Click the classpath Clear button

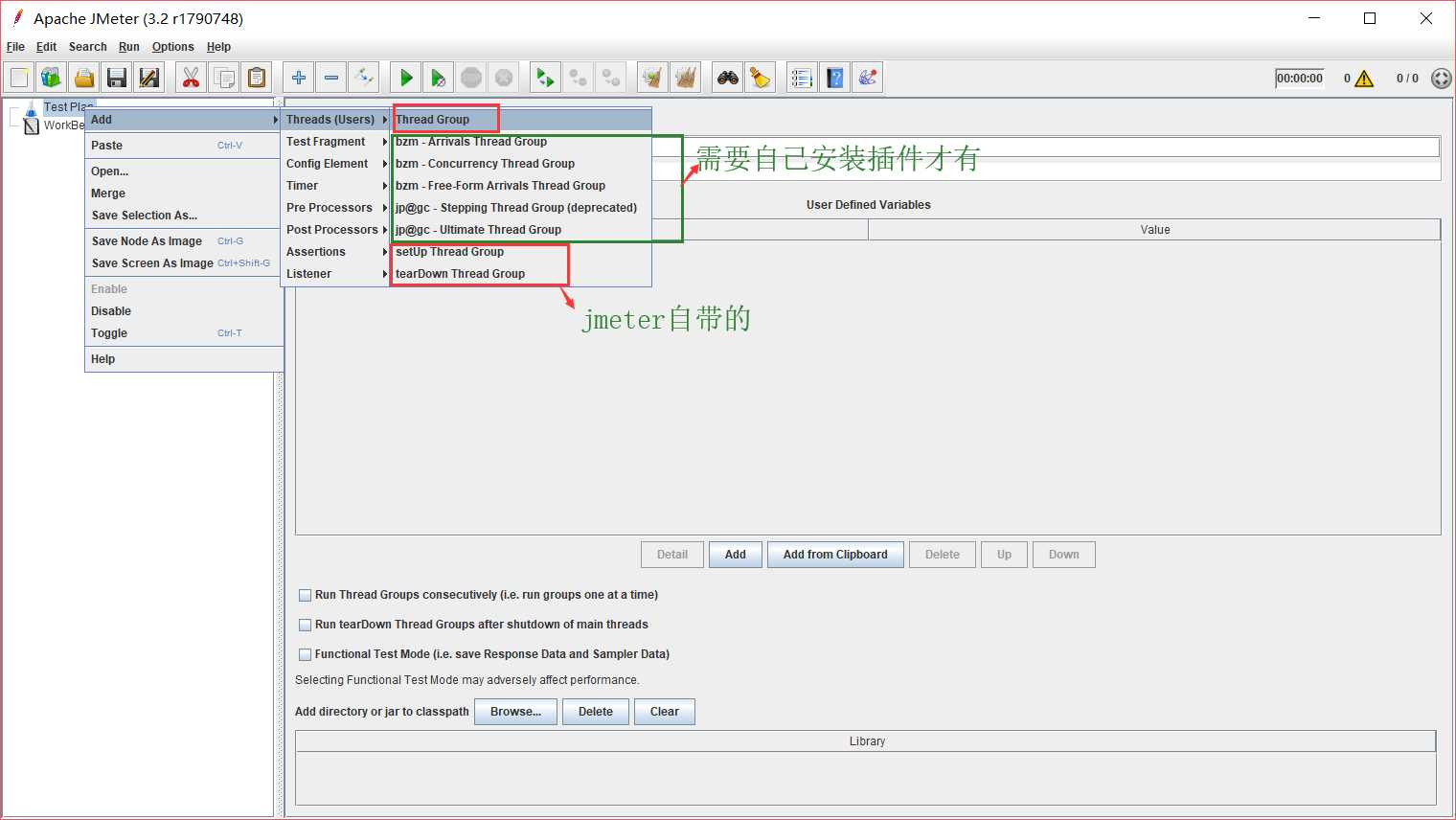click(x=664, y=712)
